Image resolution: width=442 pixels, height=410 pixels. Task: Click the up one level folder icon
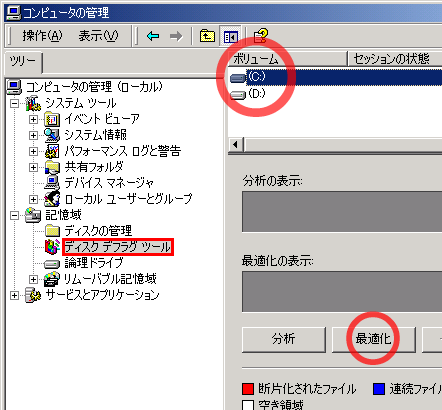click(x=207, y=36)
